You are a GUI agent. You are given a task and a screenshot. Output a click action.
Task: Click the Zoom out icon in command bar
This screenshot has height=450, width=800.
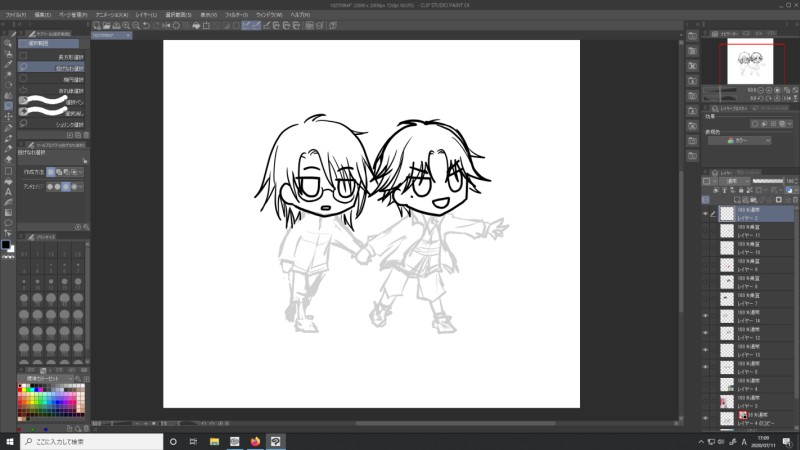point(136,25)
